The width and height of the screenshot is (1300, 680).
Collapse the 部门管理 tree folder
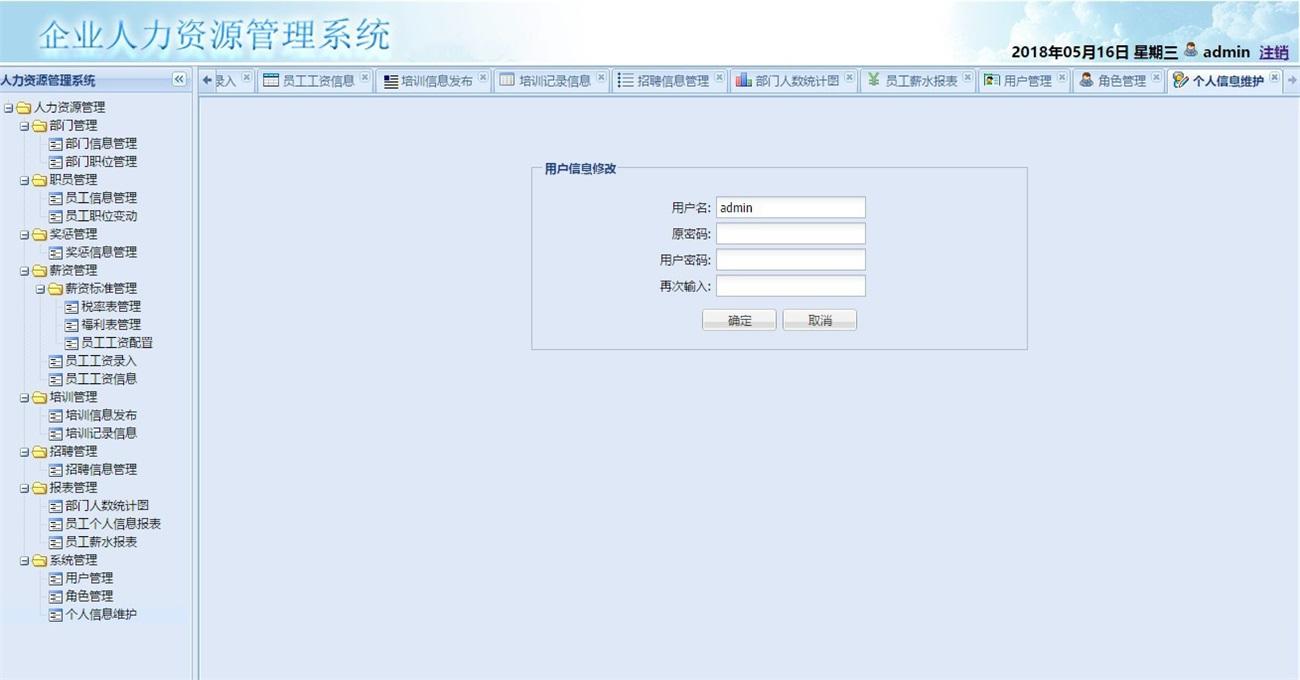[x=25, y=126]
